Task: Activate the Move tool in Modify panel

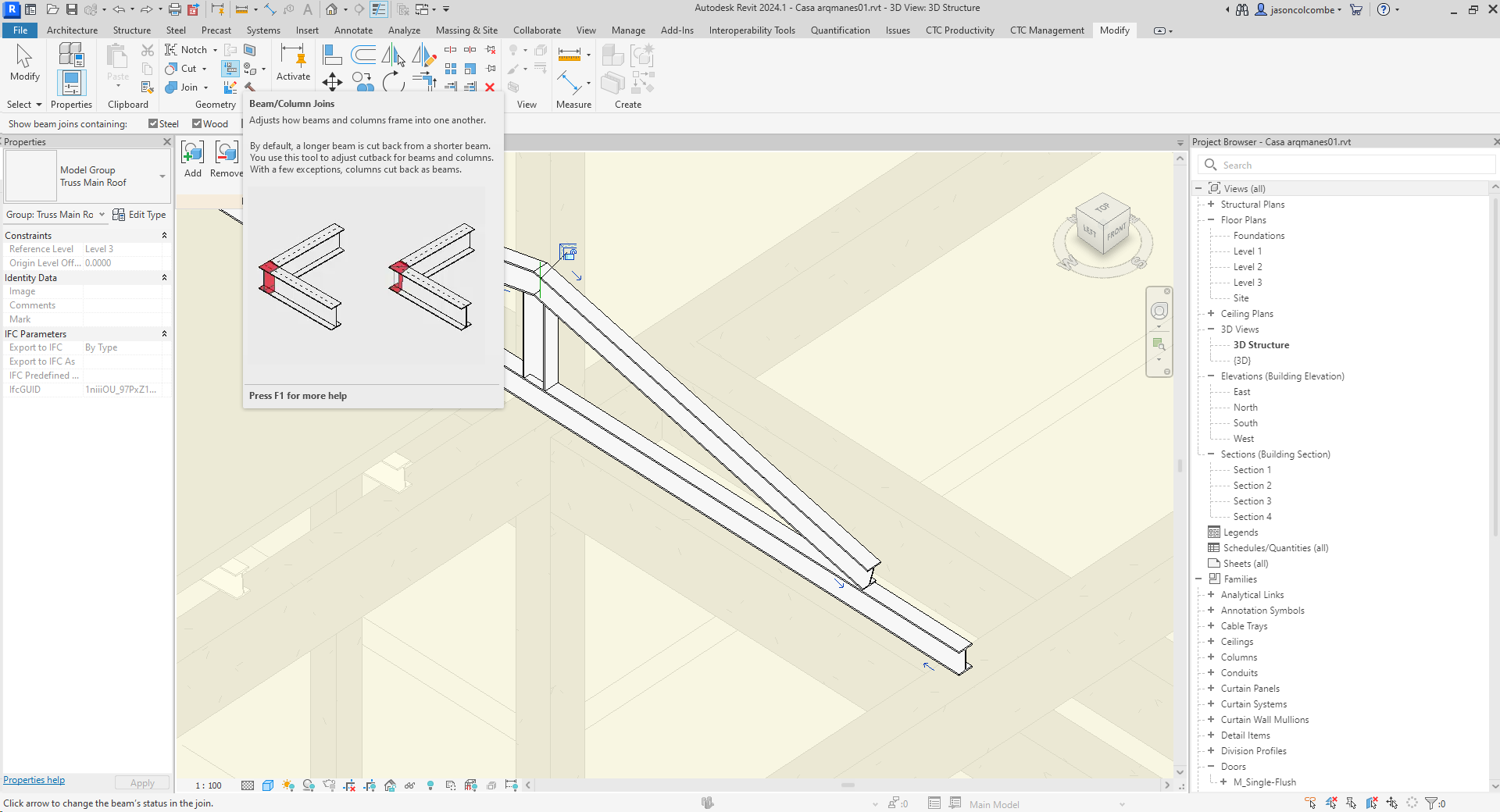Action: click(x=332, y=82)
